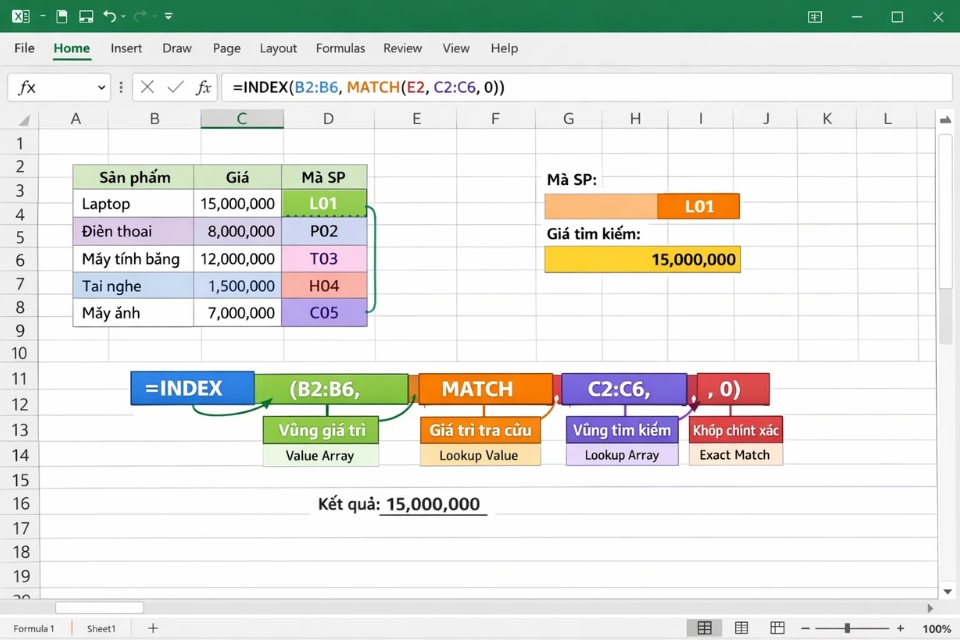The height and width of the screenshot is (640, 960).
Task: Click Page Layout view icon in status bar
Action: coord(741,627)
